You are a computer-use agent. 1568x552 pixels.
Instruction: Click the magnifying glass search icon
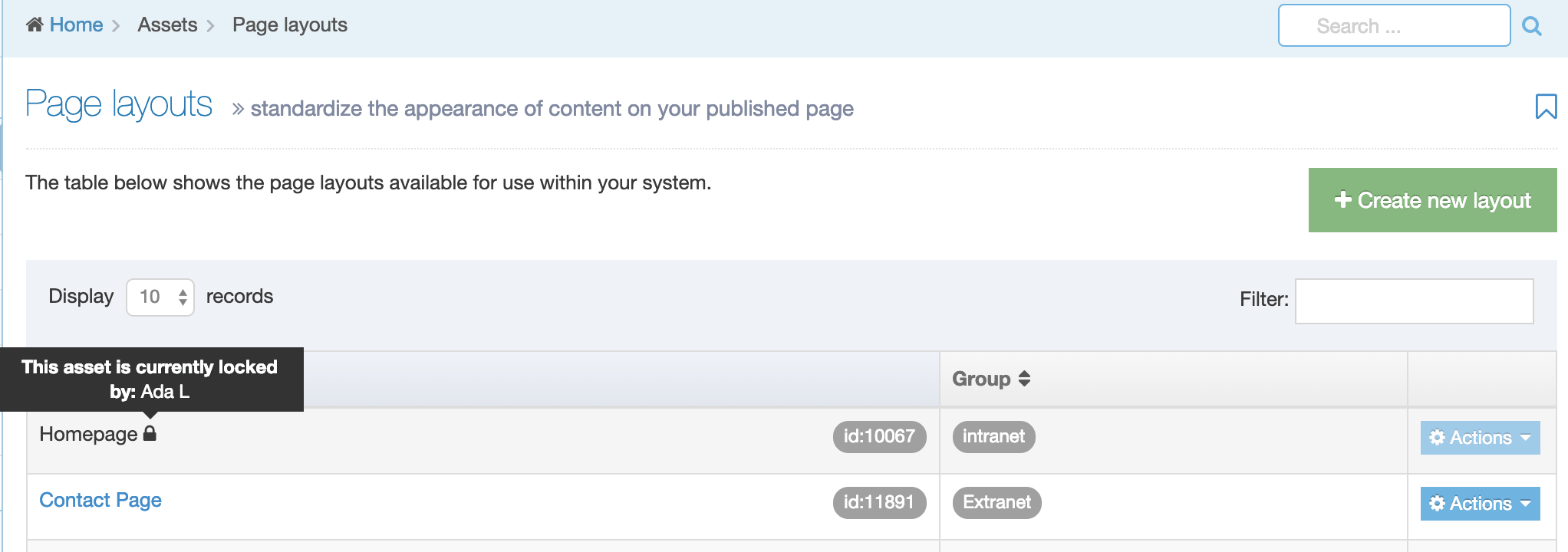(x=1531, y=26)
